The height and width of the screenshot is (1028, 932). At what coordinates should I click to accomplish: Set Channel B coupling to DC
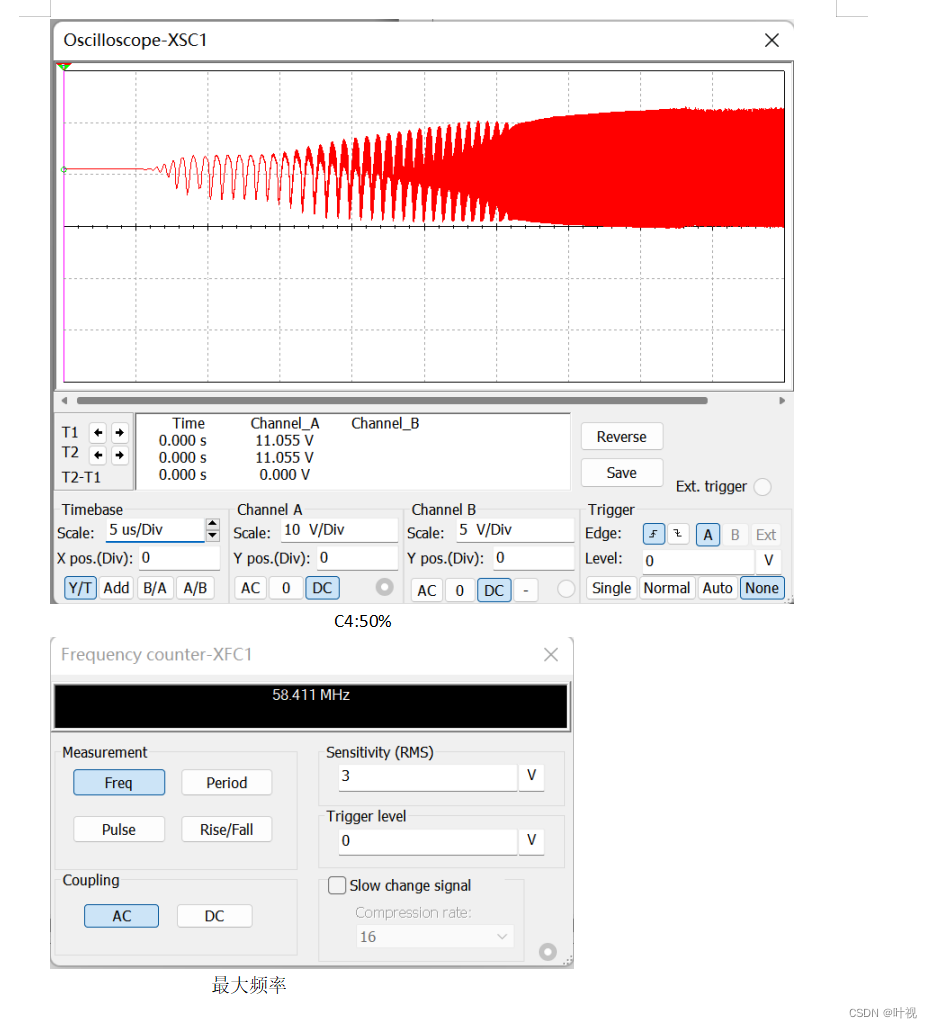tap(494, 590)
